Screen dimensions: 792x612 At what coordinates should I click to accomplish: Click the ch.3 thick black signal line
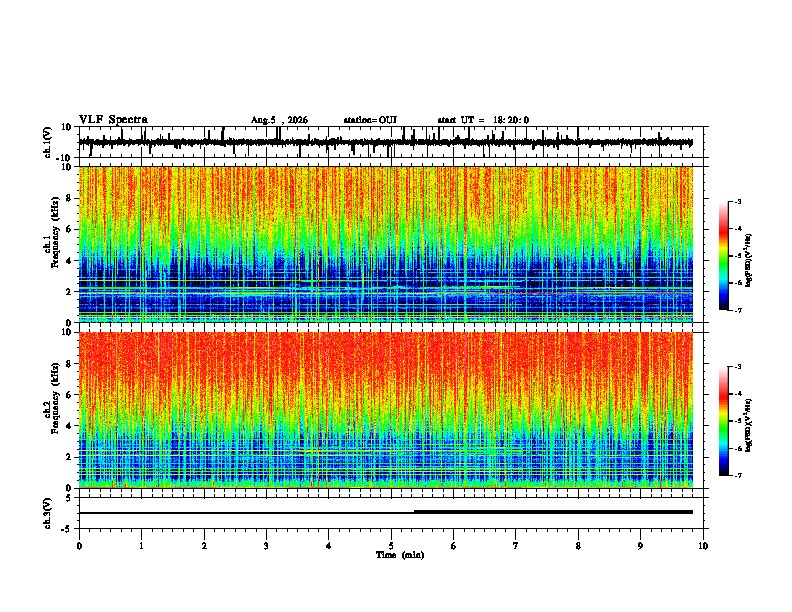pyautogui.click(x=553, y=512)
